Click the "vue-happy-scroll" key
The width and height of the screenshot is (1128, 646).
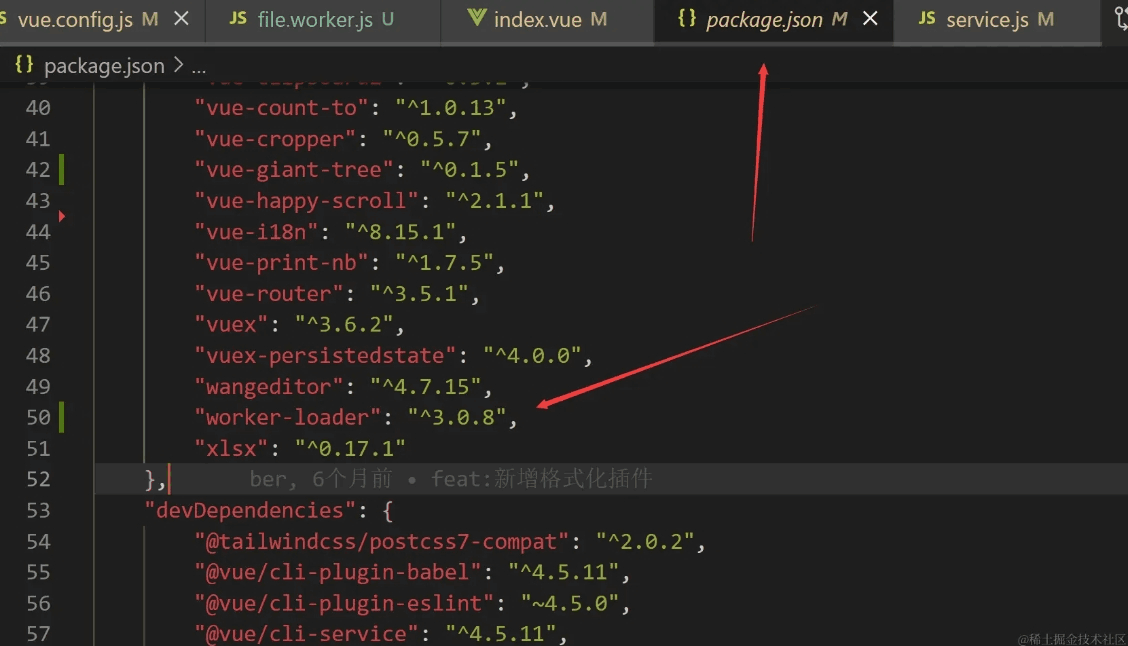307,201
